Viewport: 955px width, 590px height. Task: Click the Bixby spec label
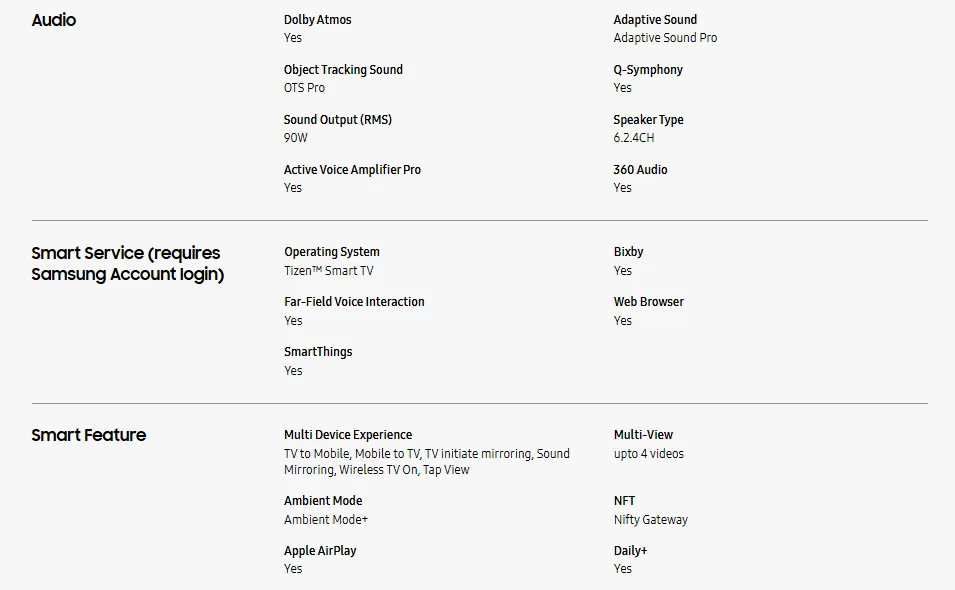[628, 251]
